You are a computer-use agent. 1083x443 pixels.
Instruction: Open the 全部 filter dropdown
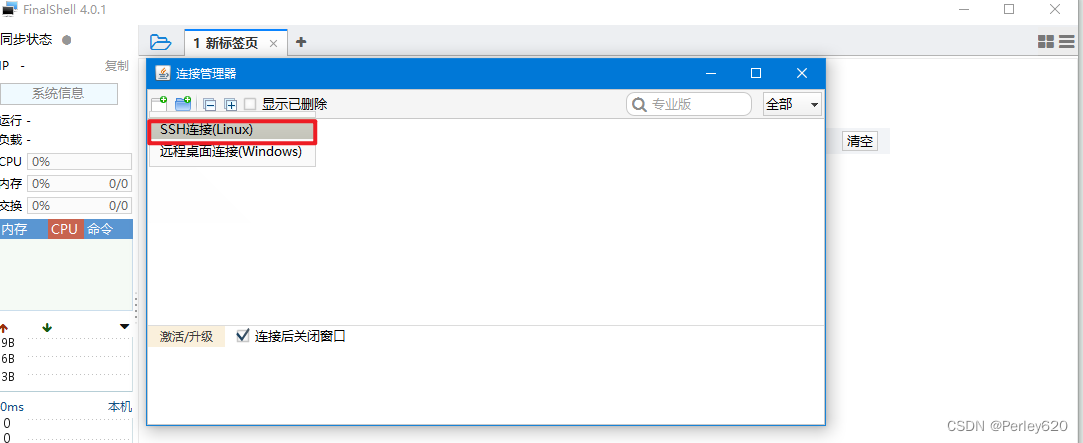(792, 104)
